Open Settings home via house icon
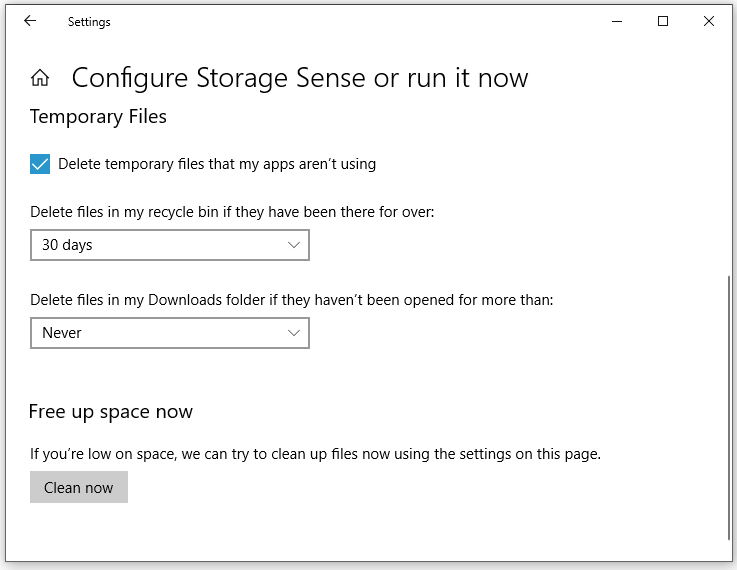 click(40, 78)
